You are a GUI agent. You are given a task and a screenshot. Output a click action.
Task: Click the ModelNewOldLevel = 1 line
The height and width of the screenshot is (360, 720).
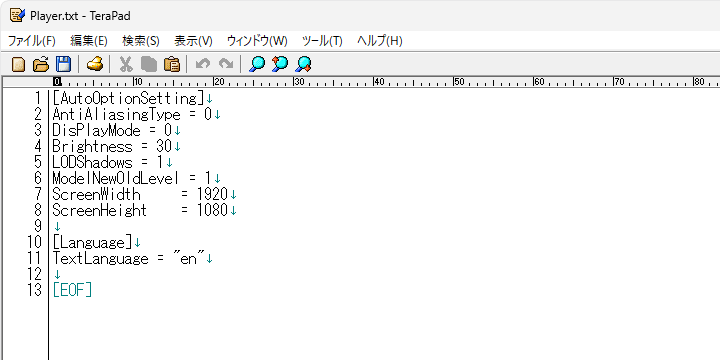pyautogui.click(x=132, y=179)
